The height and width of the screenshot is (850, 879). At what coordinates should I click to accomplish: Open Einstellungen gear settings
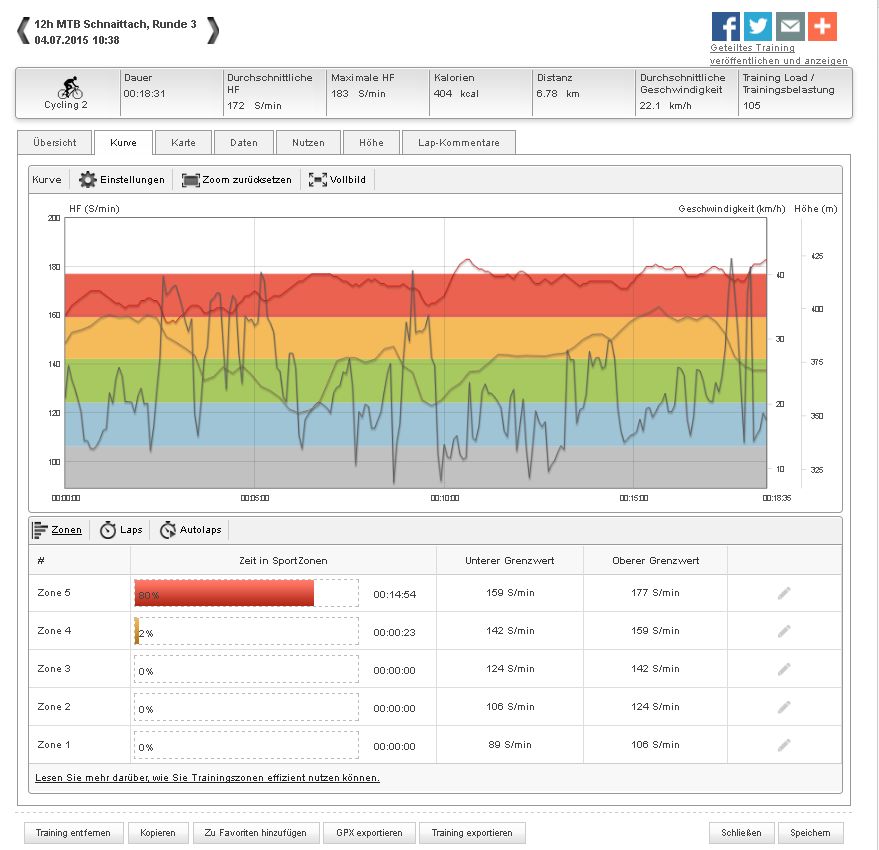(122, 180)
